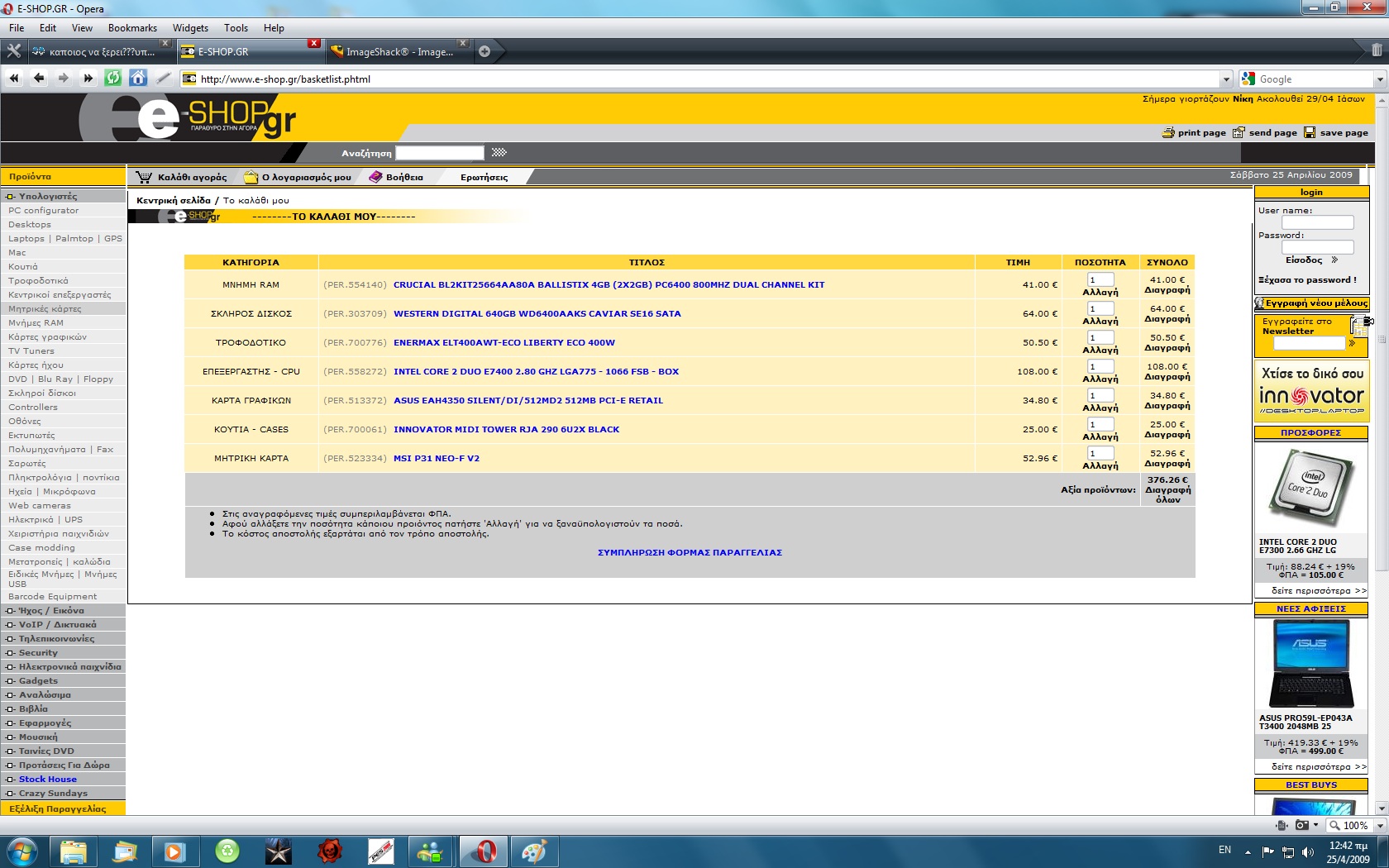Click the User name input field
The image size is (1389, 868).
(1317, 222)
